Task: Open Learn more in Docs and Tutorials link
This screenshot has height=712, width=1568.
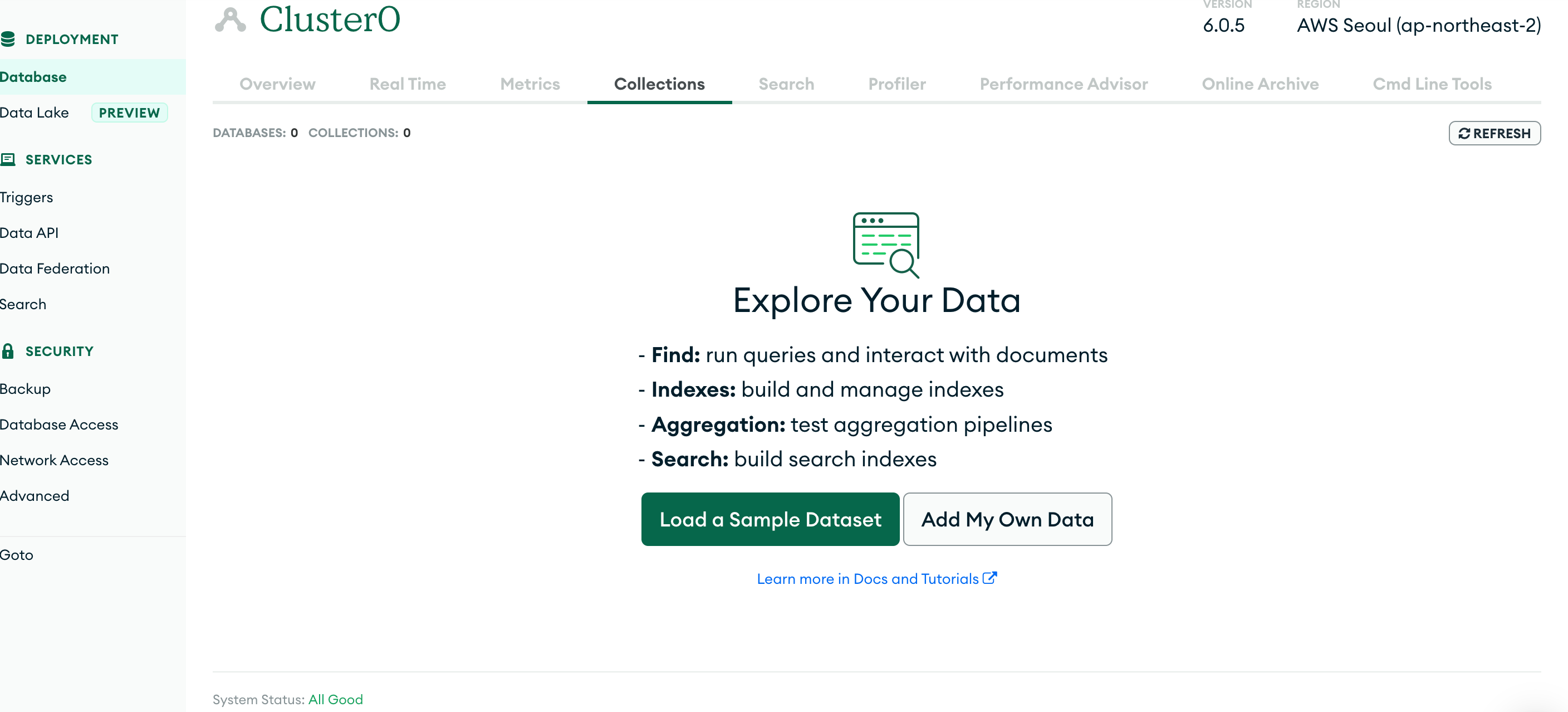Action: point(876,579)
